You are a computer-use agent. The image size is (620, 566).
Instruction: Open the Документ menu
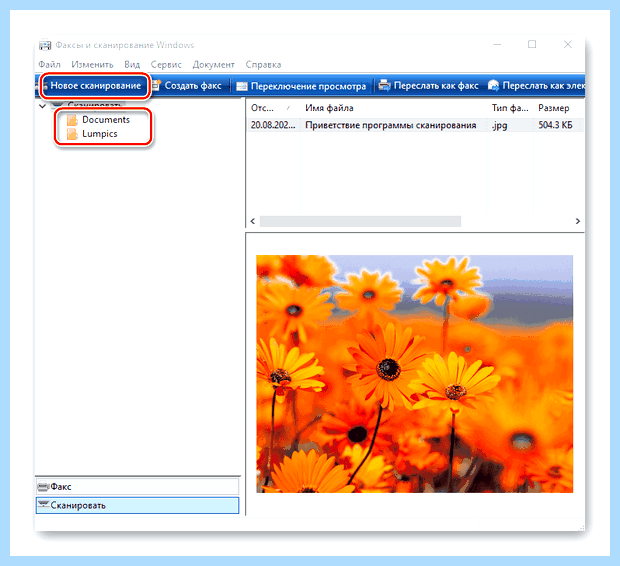214,64
